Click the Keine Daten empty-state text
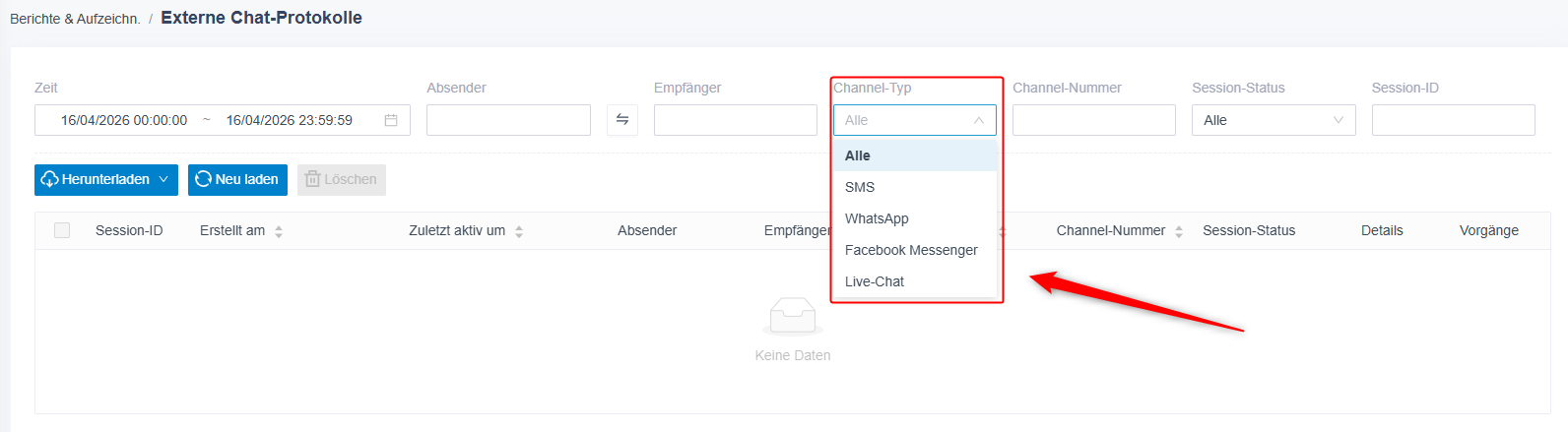 click(x=793, y=355)
